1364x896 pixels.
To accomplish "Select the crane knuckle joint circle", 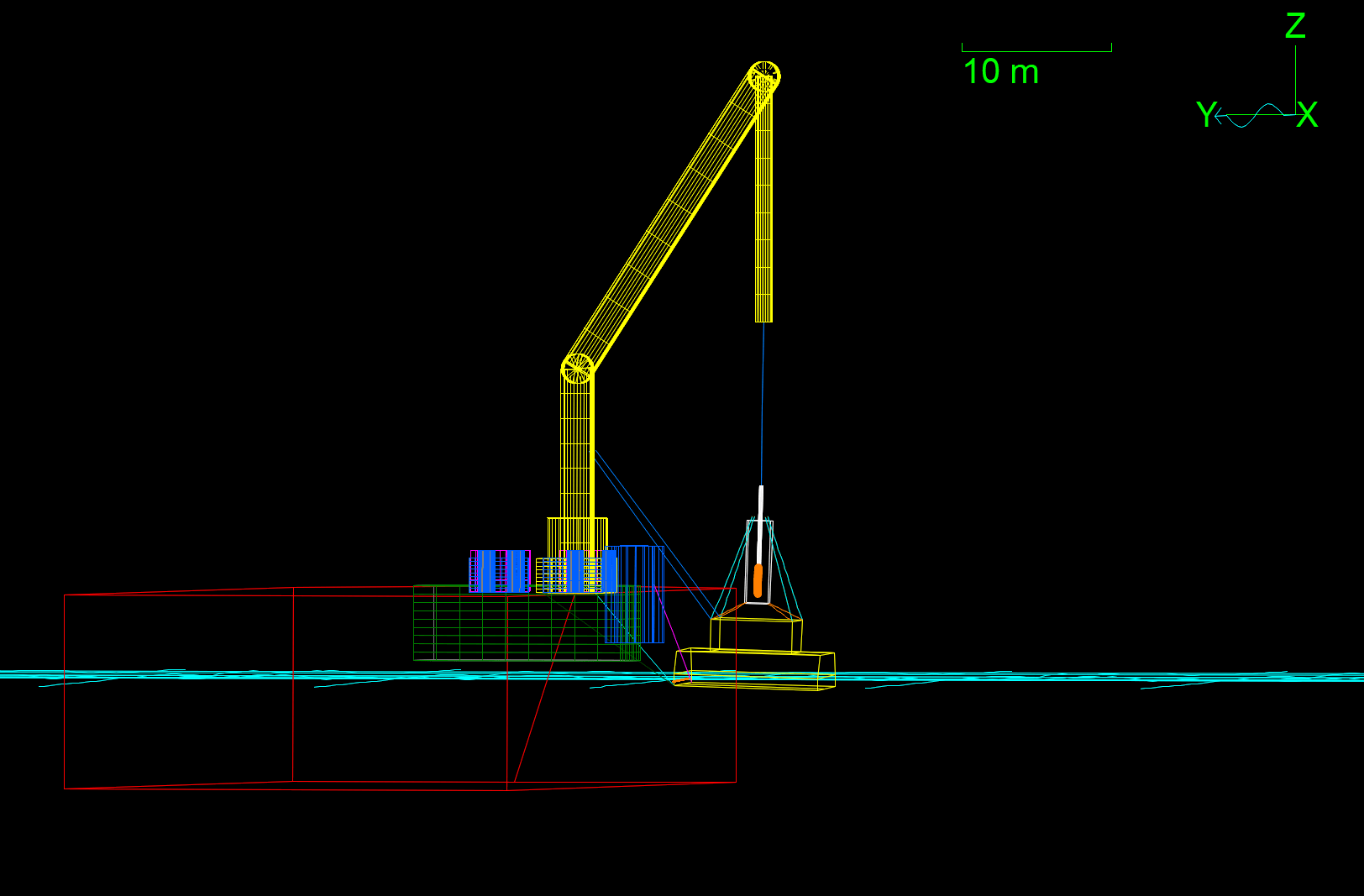I will (x=576, y=368).
